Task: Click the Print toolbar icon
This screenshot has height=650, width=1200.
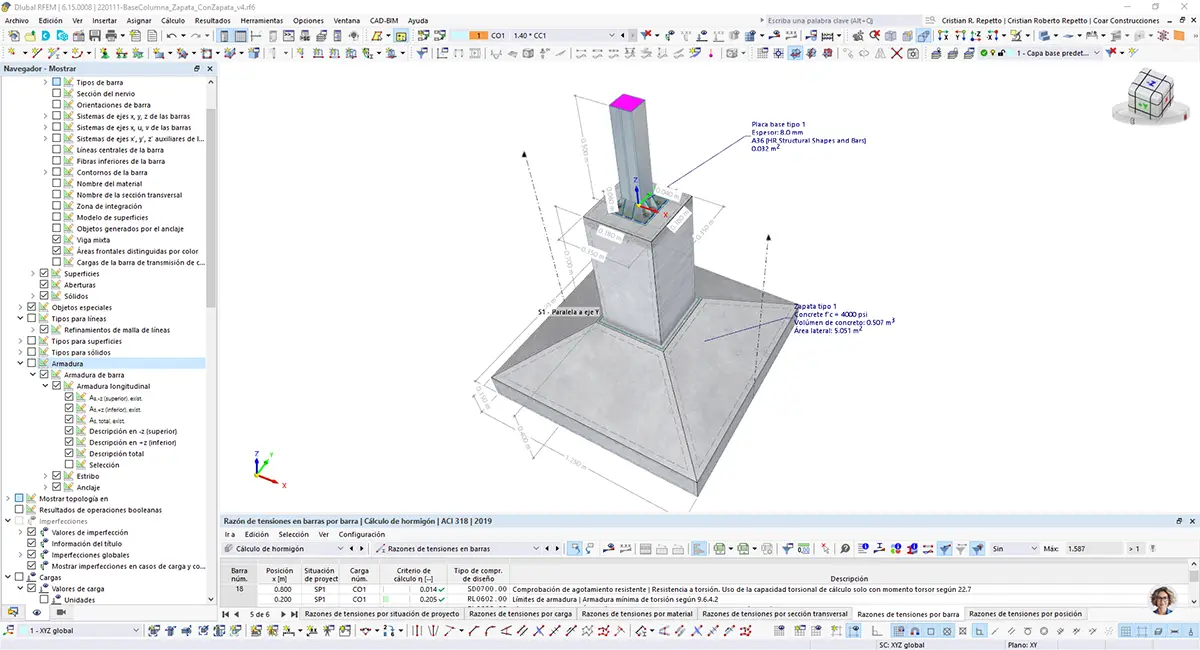Action: [111, 35]
